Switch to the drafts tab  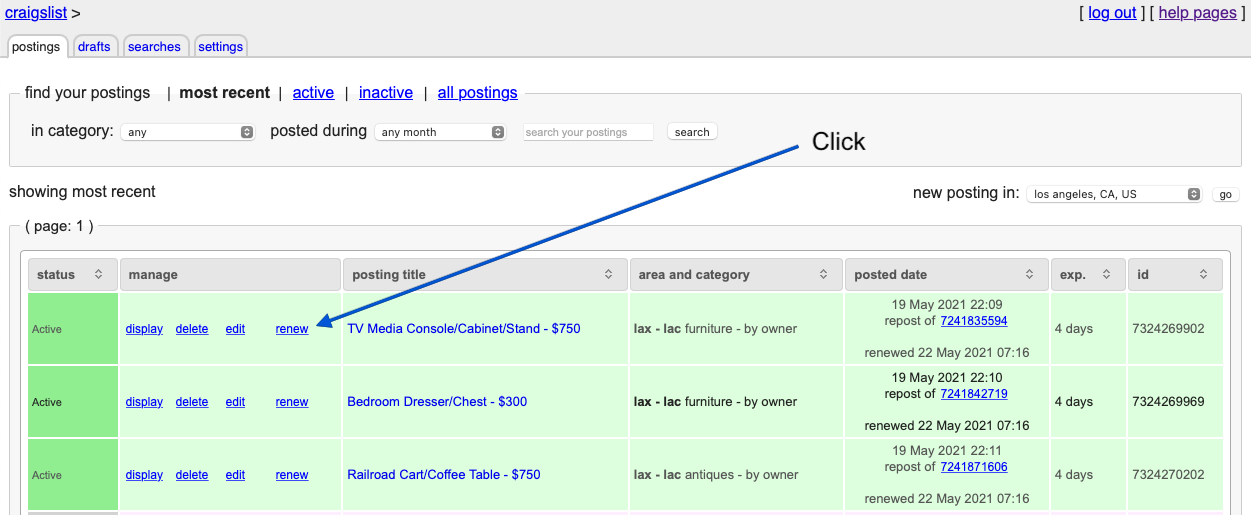94,47
